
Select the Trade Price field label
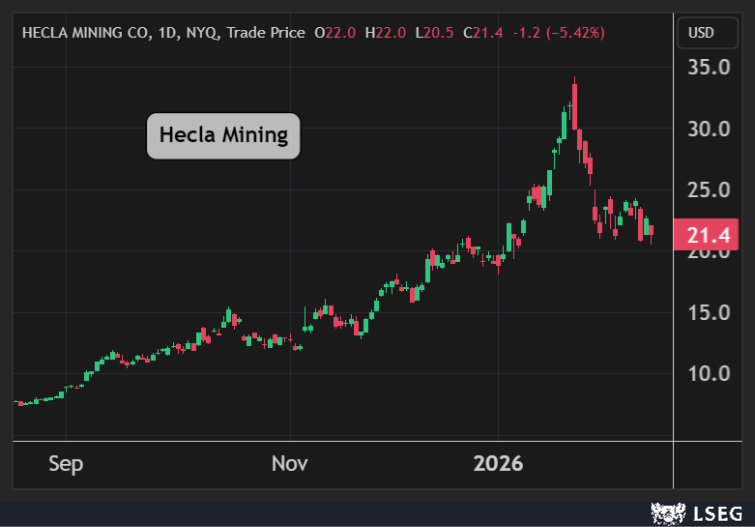(x=265, y=33)
